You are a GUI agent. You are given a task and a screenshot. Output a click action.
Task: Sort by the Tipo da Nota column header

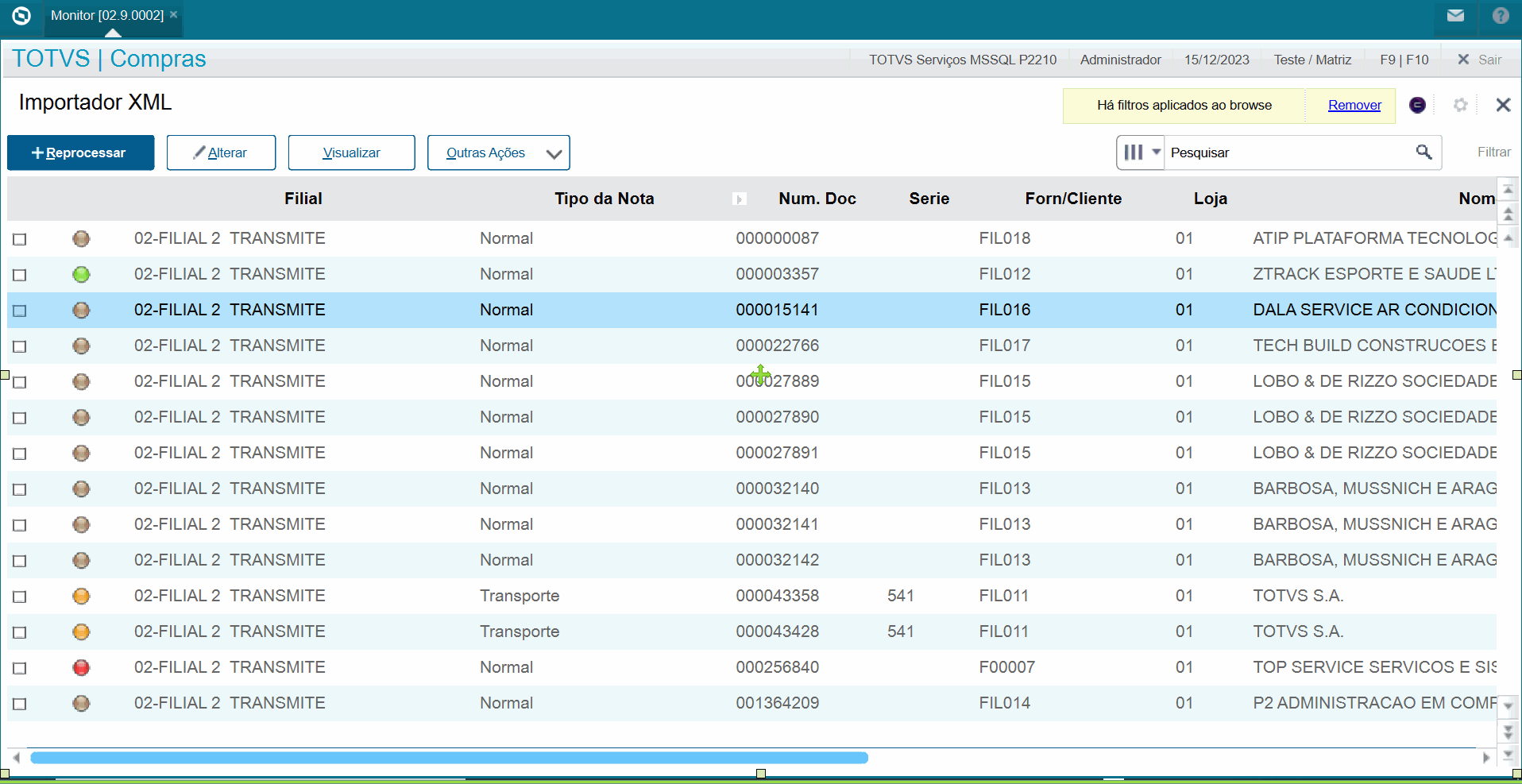604,199
